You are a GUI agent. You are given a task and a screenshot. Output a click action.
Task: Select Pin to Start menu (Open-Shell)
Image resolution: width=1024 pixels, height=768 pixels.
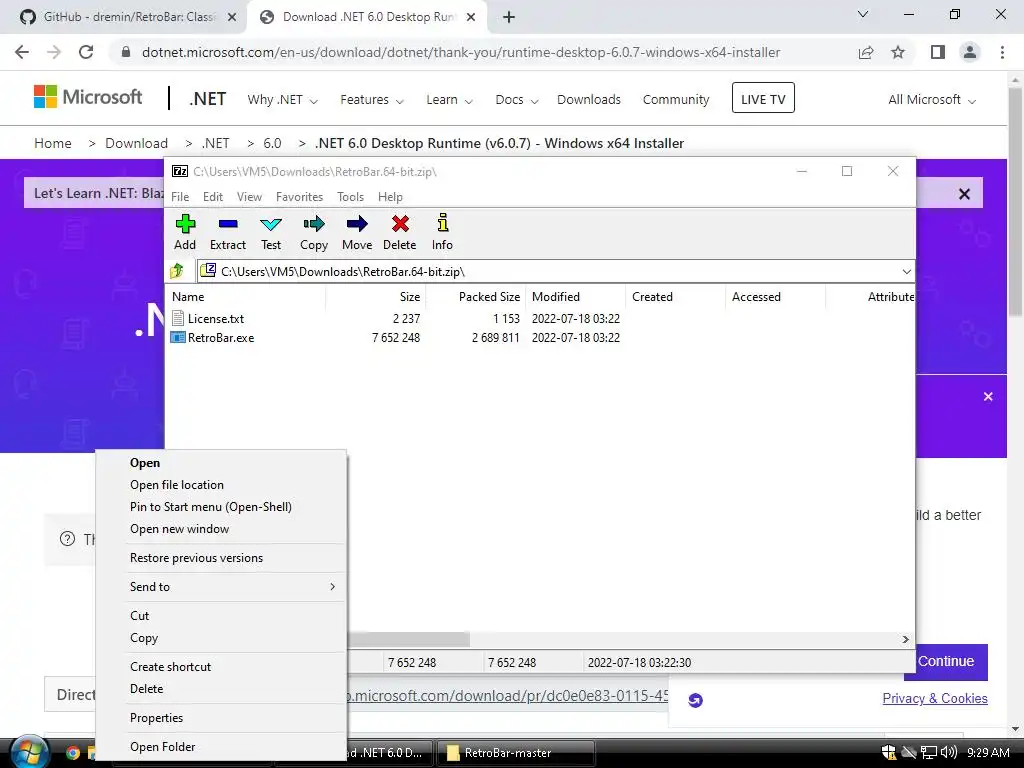pyautogui.click(x=221, y=507)
